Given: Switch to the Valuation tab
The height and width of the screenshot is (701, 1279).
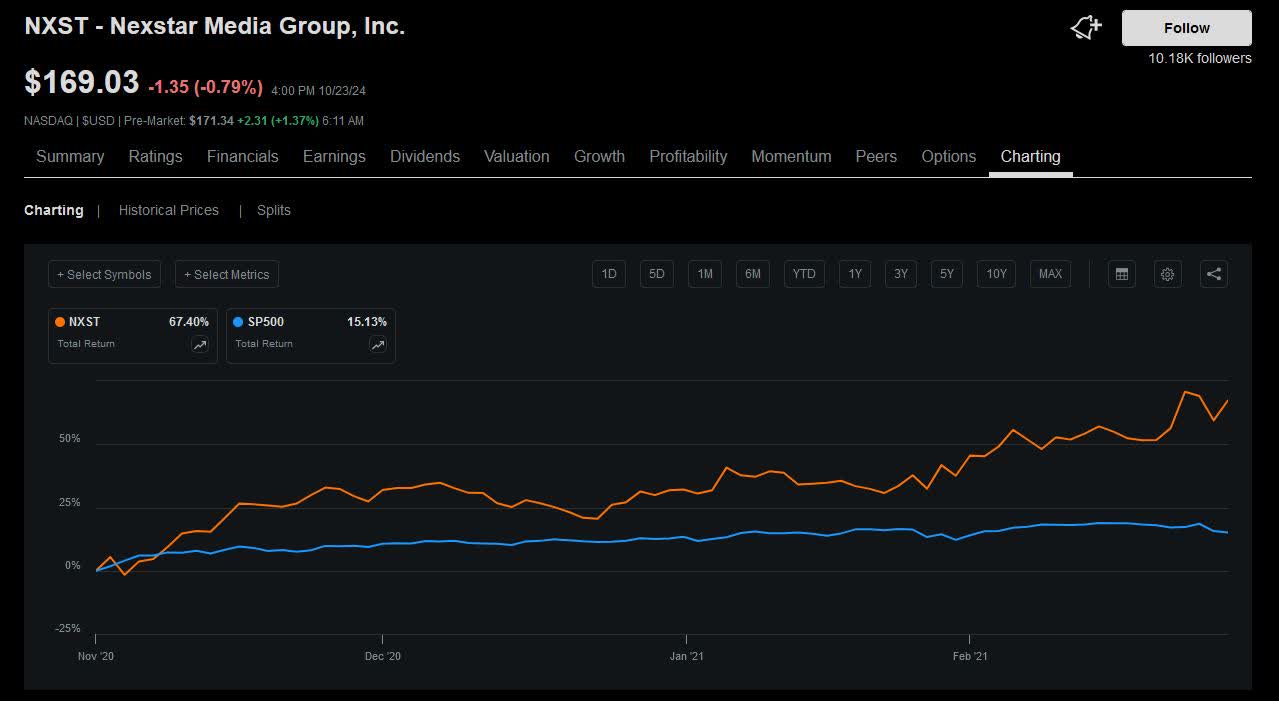Looking at the screenshot, I should [516, 156].
